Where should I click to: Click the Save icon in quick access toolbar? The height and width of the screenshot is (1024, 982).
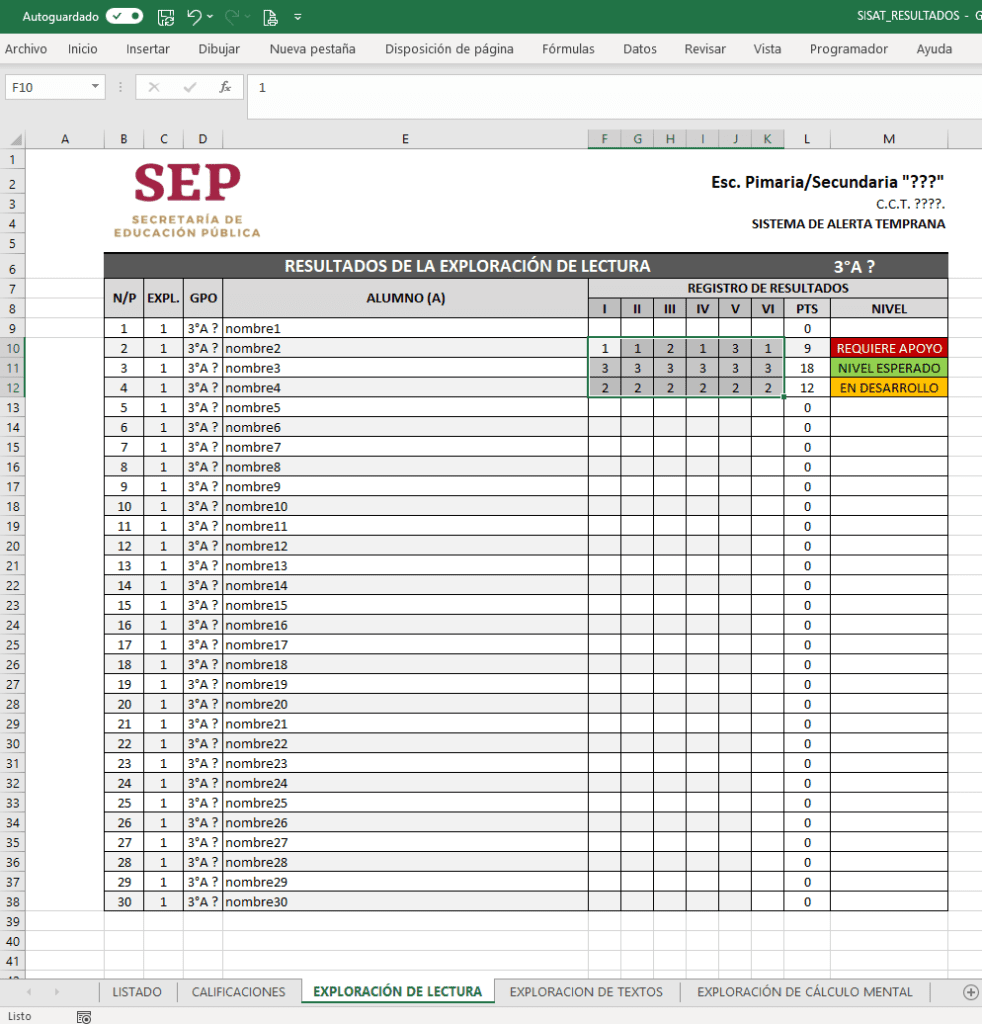tap(166, 17)
